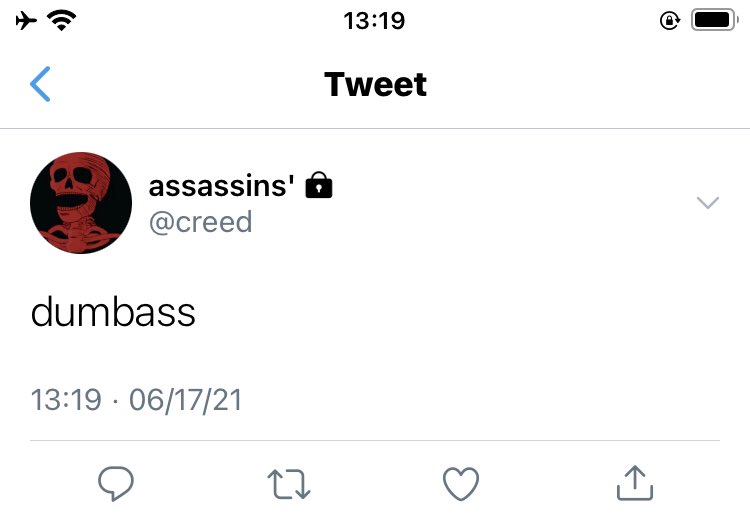Tap the padlock protected account icon

[319, 185]
